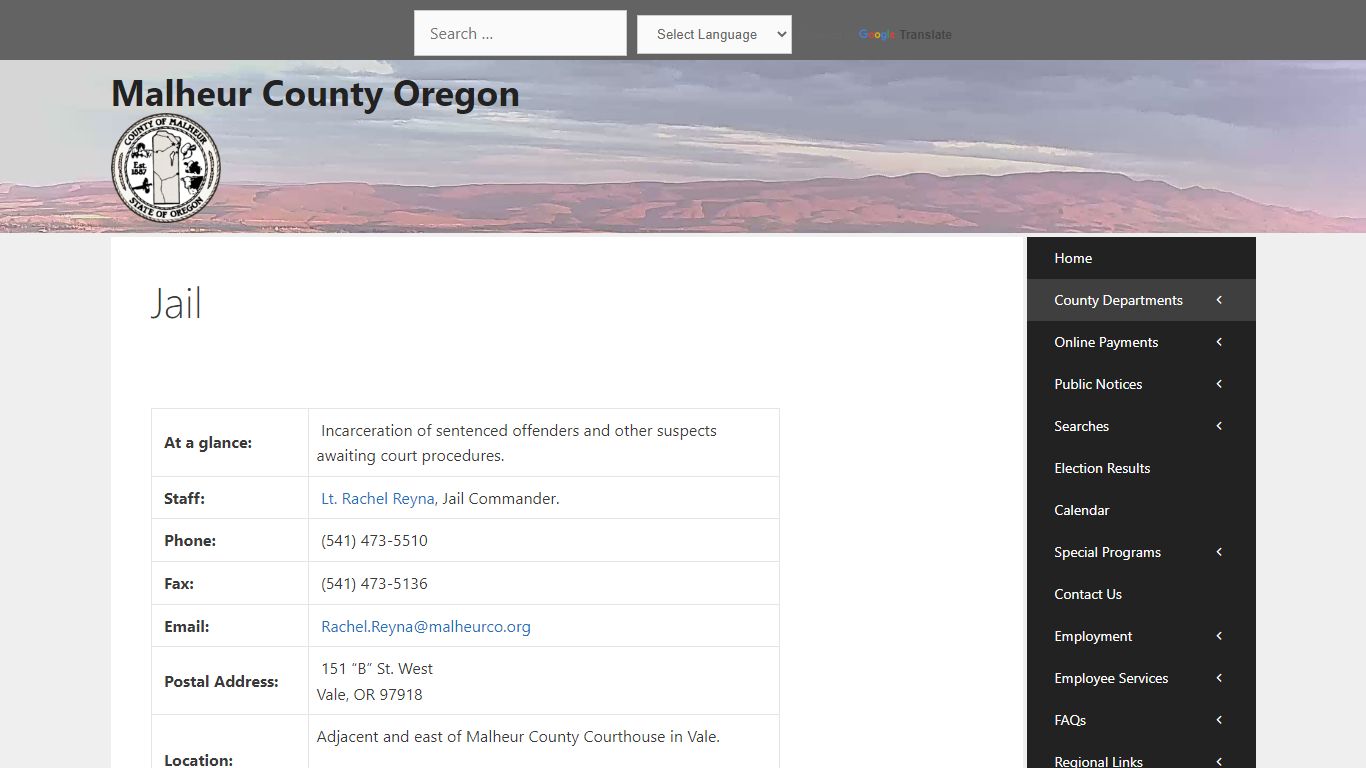
Task: Click the Malheur County Oregon site title
Action: click(315, 93)
